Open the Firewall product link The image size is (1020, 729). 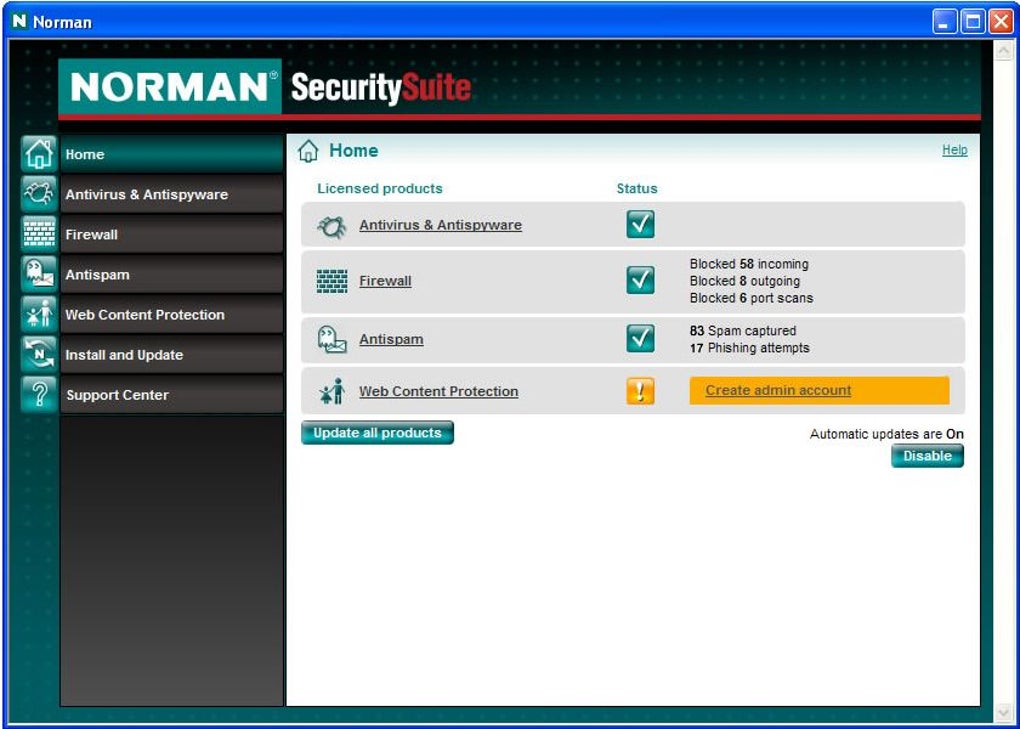tap(385, 281)
